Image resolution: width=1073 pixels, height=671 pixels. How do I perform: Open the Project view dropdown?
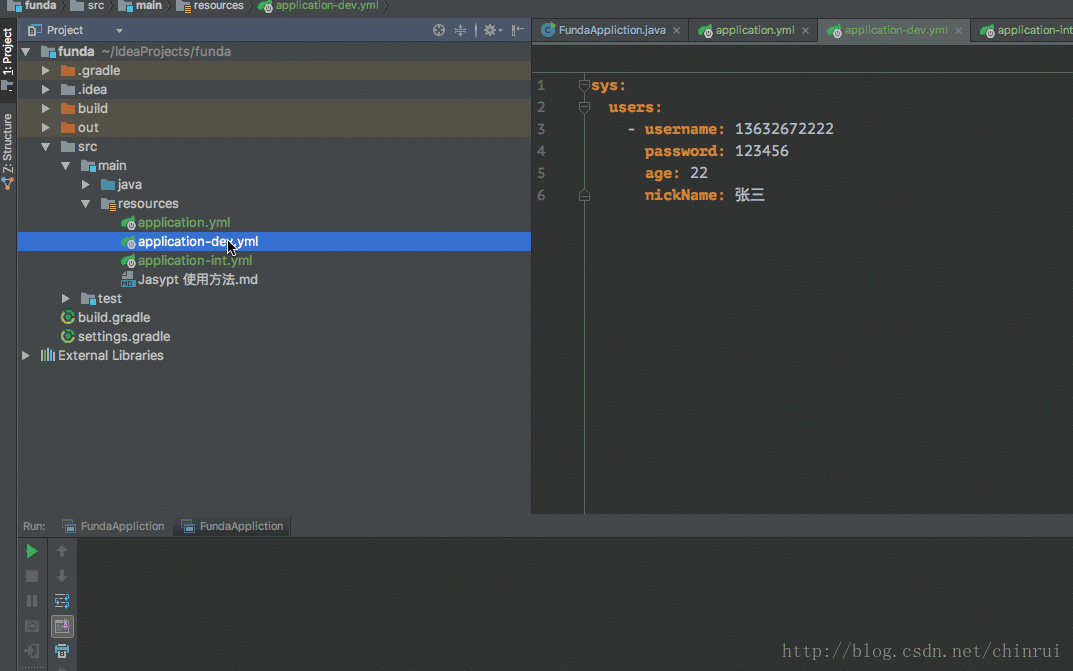[119, 31]
